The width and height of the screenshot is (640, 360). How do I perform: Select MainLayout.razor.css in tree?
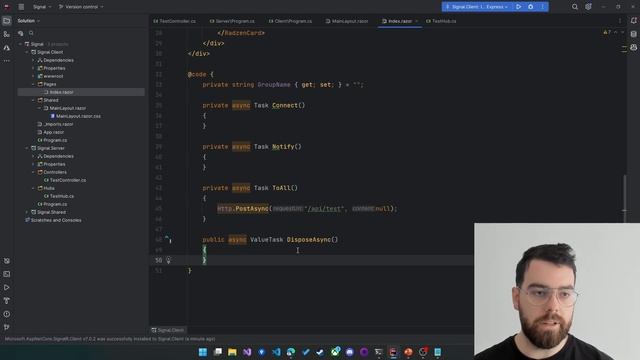(x=76, y=116)
